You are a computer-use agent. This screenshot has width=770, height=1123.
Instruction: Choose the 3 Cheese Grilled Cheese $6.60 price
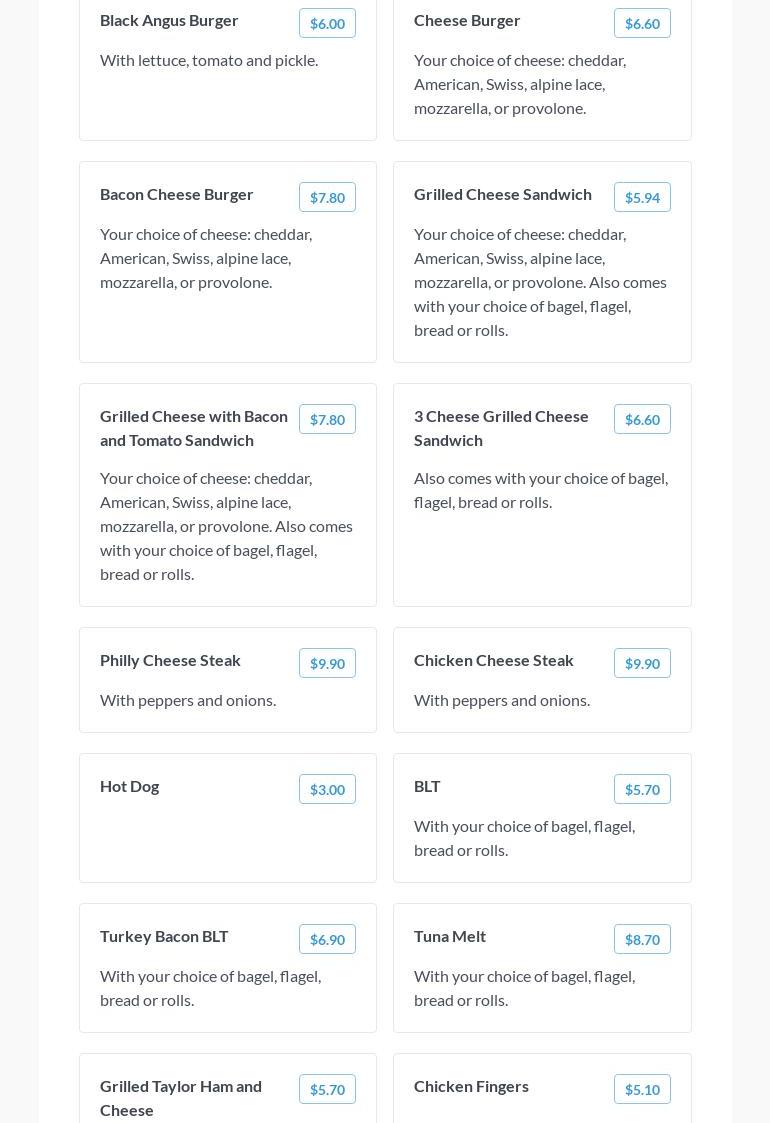click(642, 419)
